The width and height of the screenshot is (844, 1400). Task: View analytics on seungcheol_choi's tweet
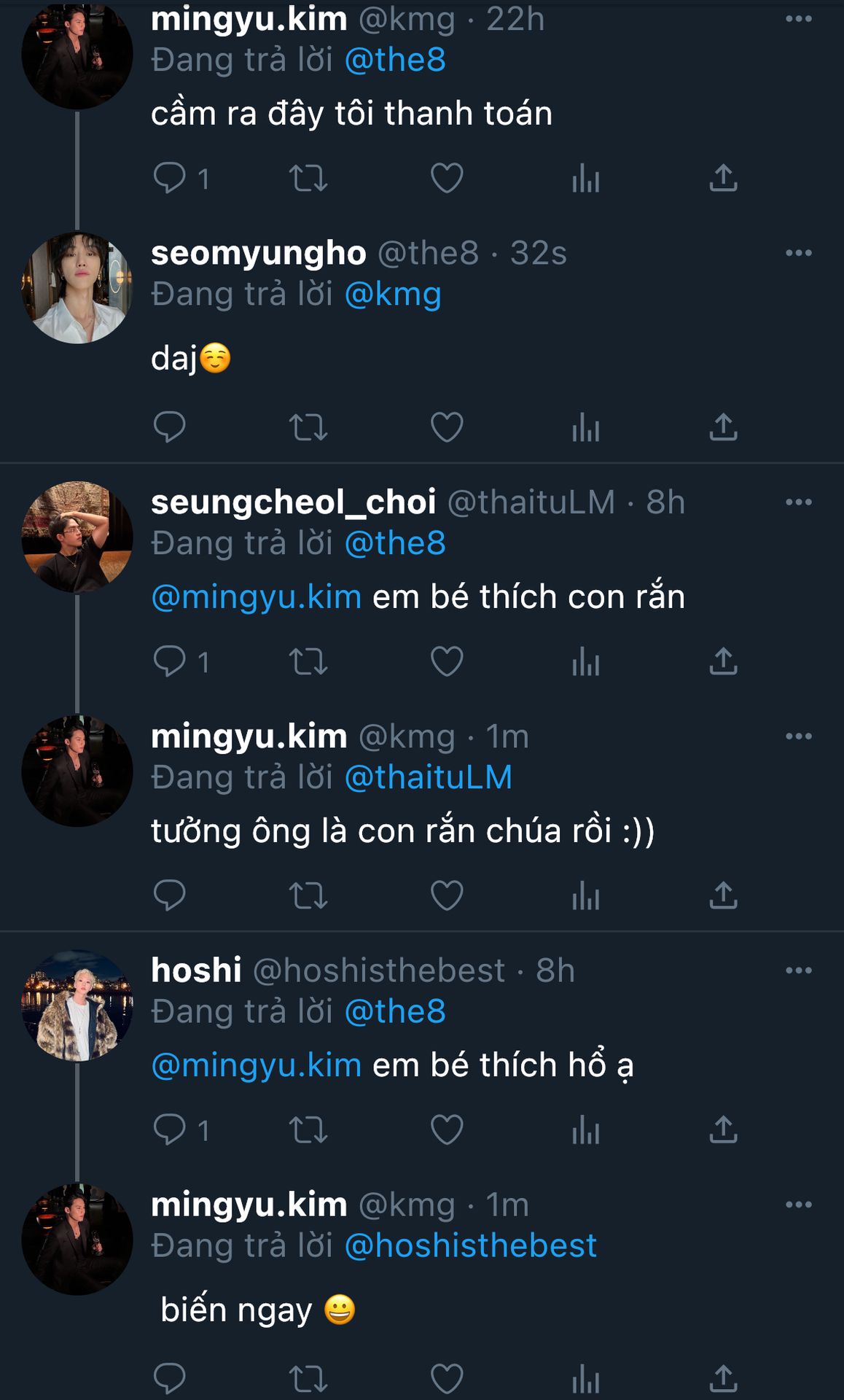tap(585, 662)
